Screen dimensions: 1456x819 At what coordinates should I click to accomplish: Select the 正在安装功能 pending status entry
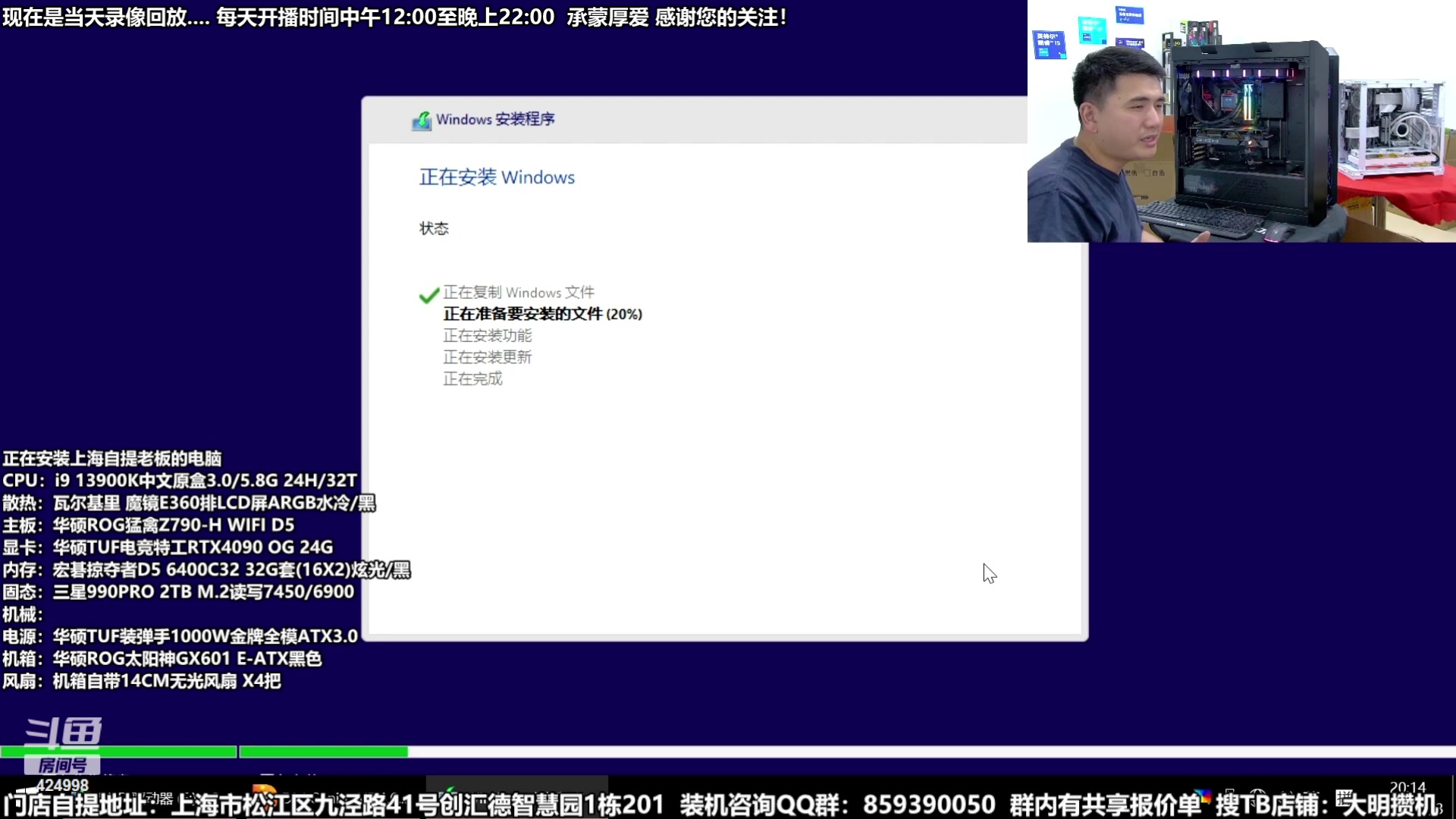click(x=488, y=335)
